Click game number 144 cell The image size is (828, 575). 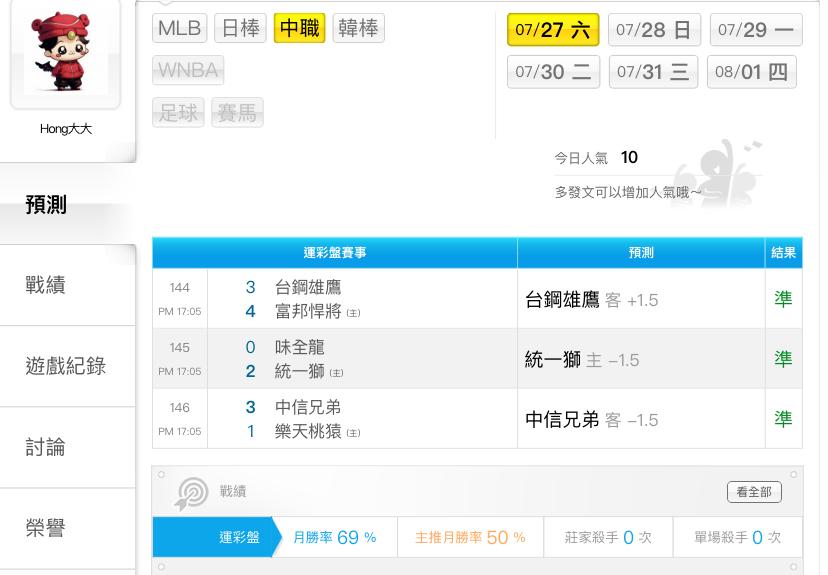point(180,288)
